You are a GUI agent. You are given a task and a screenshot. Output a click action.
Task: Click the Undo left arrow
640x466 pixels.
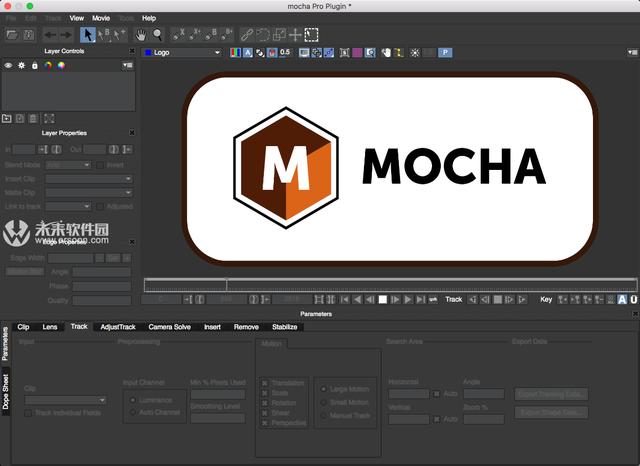coord(50,35)
